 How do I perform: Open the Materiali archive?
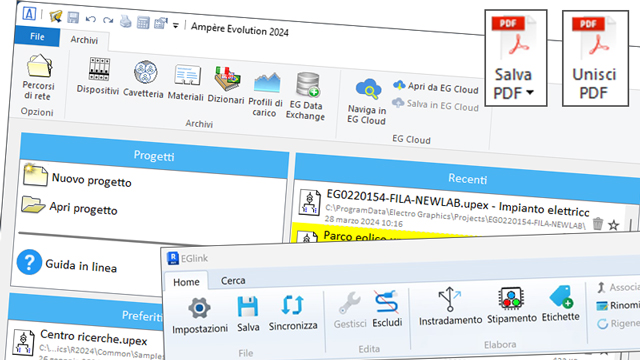(x=186, y=82)
